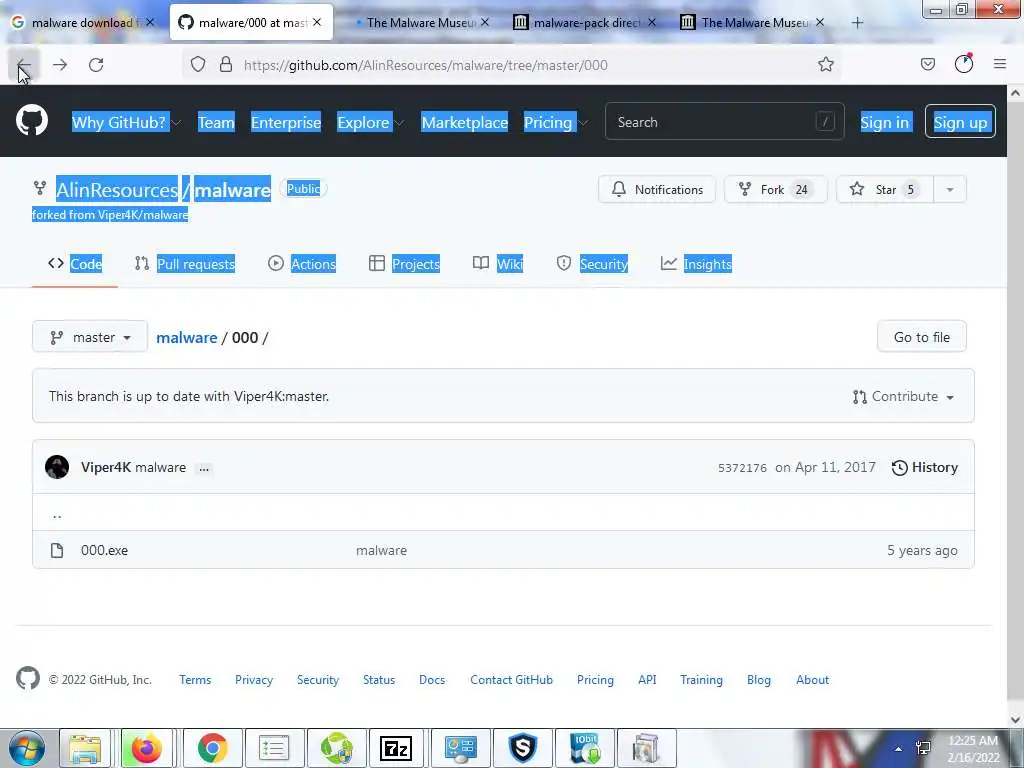Open the 000.exe file link
The image size is (1024, 768).
point(104,551)
